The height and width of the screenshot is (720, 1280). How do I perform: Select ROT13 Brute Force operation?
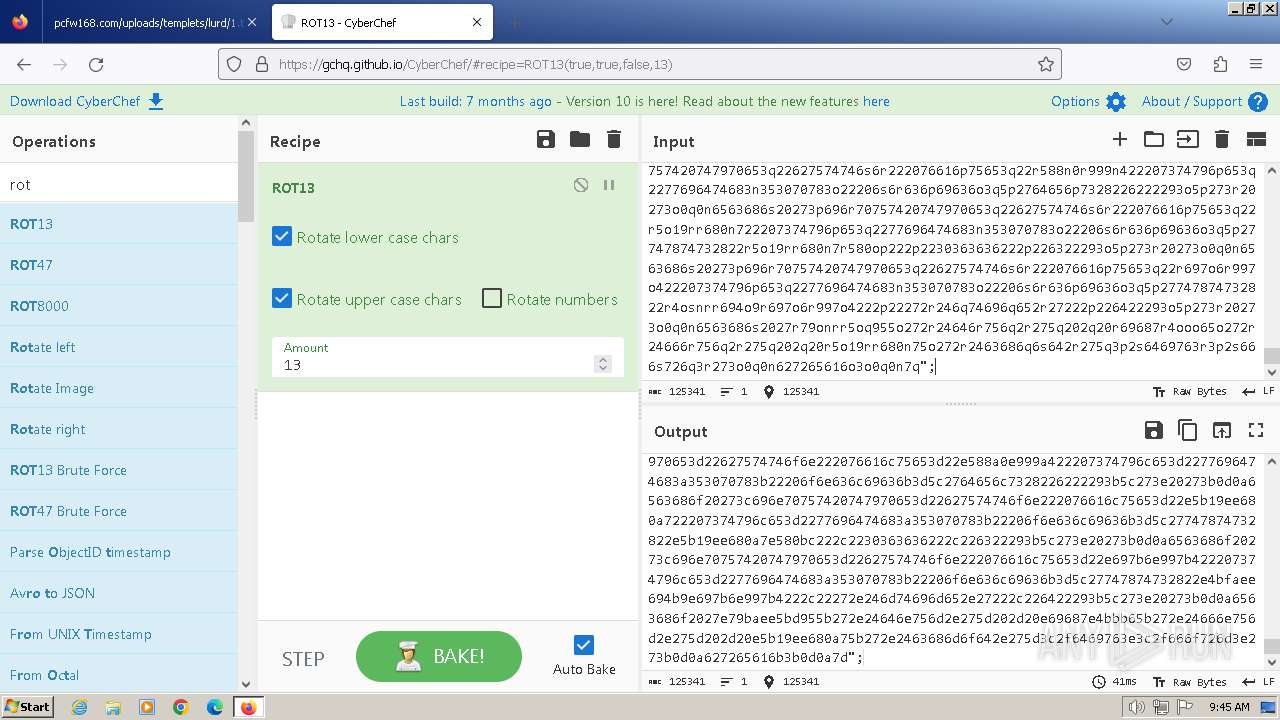coord(119,470)
